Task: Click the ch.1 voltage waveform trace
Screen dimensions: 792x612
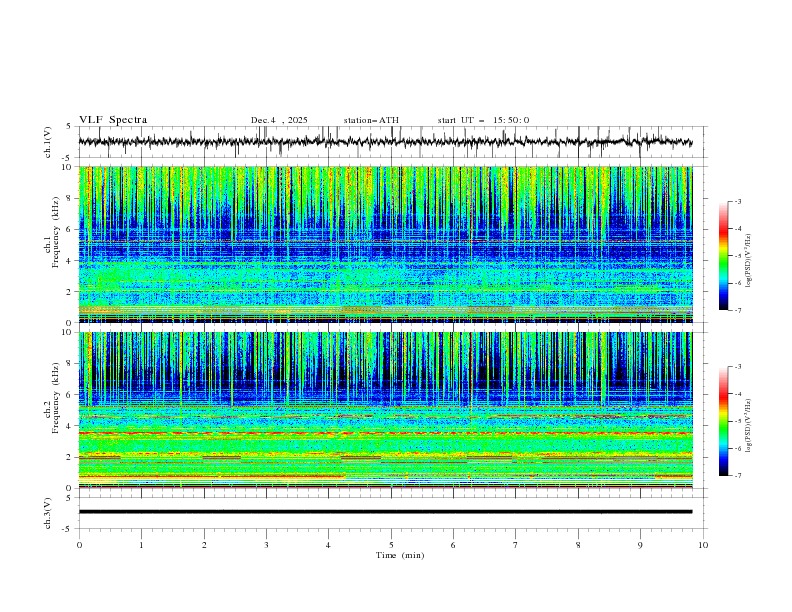Action: pos(385,142)
